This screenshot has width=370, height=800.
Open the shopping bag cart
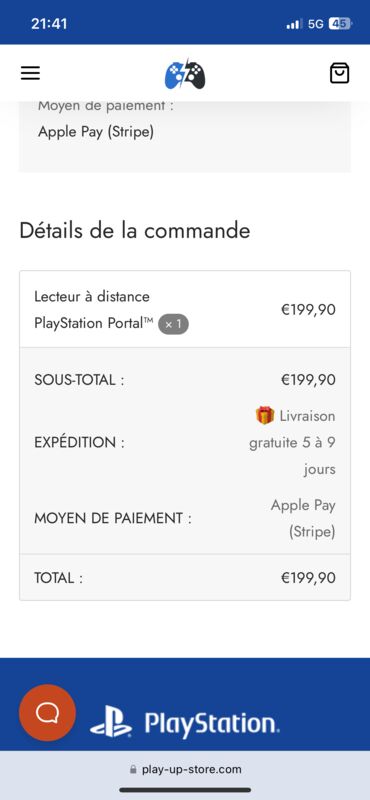tap(339, 73)
